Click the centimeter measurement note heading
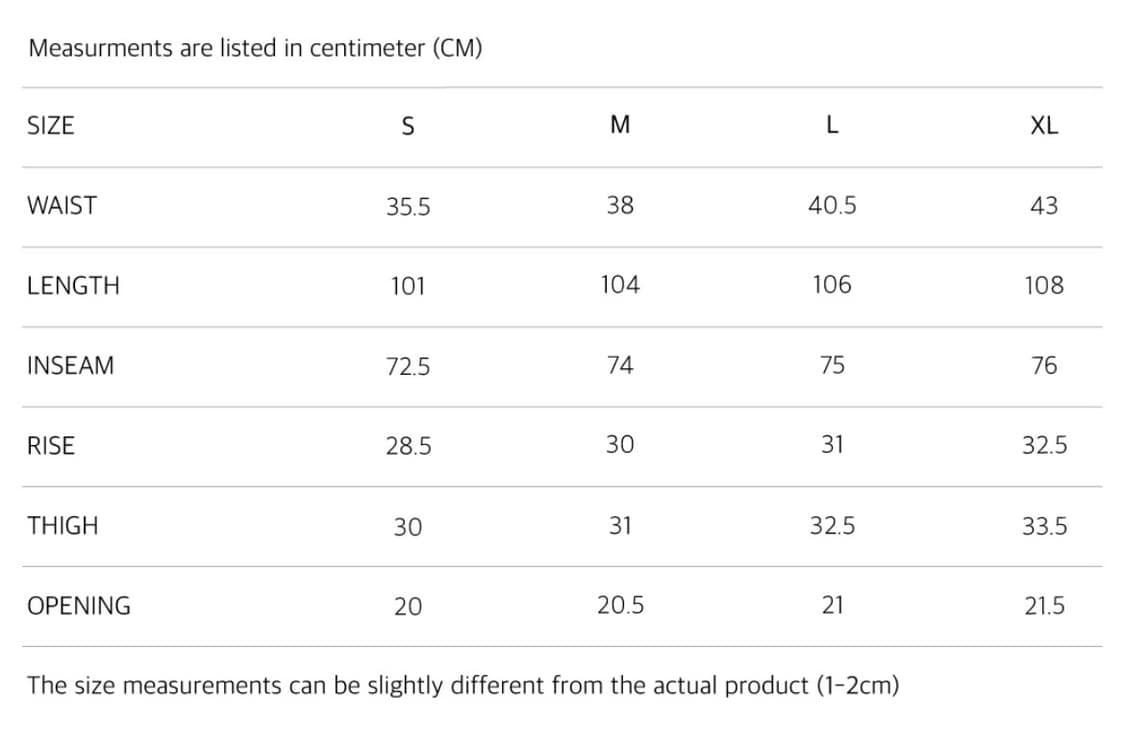Screen dimensions: 1125x742 click(255, 48)
